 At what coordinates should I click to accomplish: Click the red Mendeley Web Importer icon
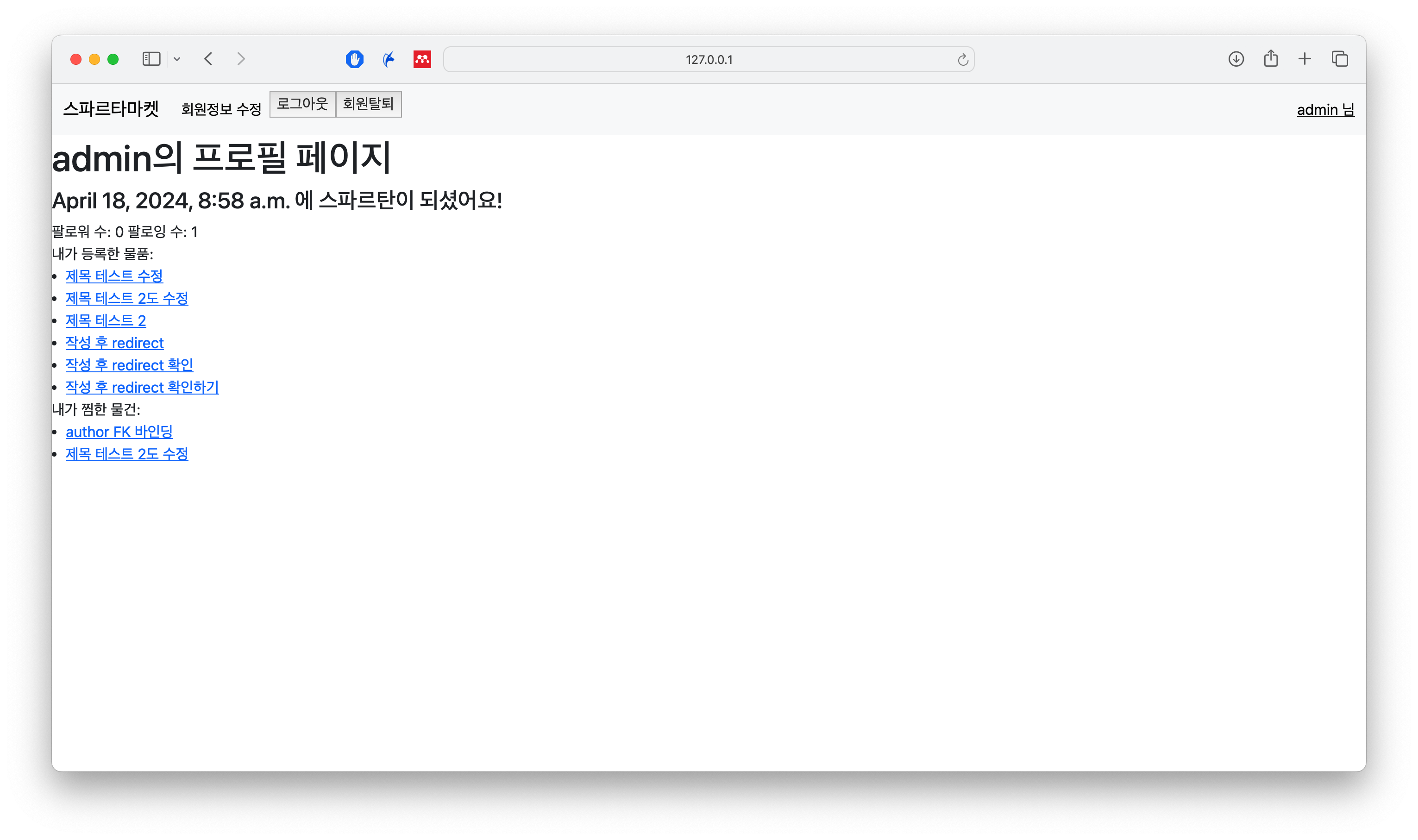click(422, 59)
